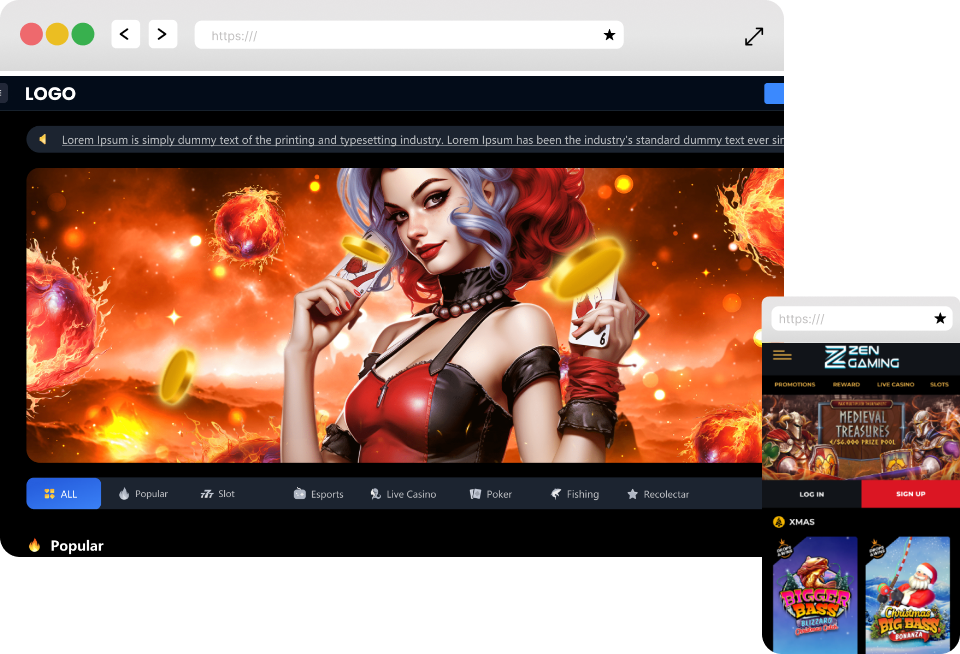
Task: Open the Live Casino category
Action: click(x=403, y=494)
